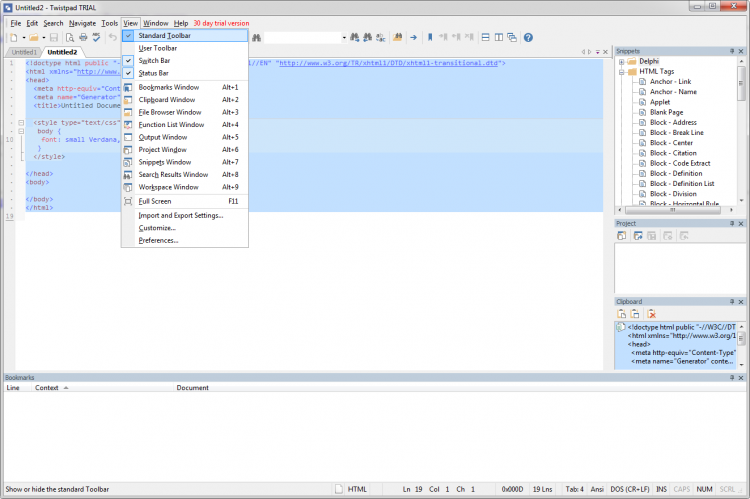Viewport: 750px width, 499px height.
Task: Choose Customize... in View menu
Action: (x=185, y=228)
